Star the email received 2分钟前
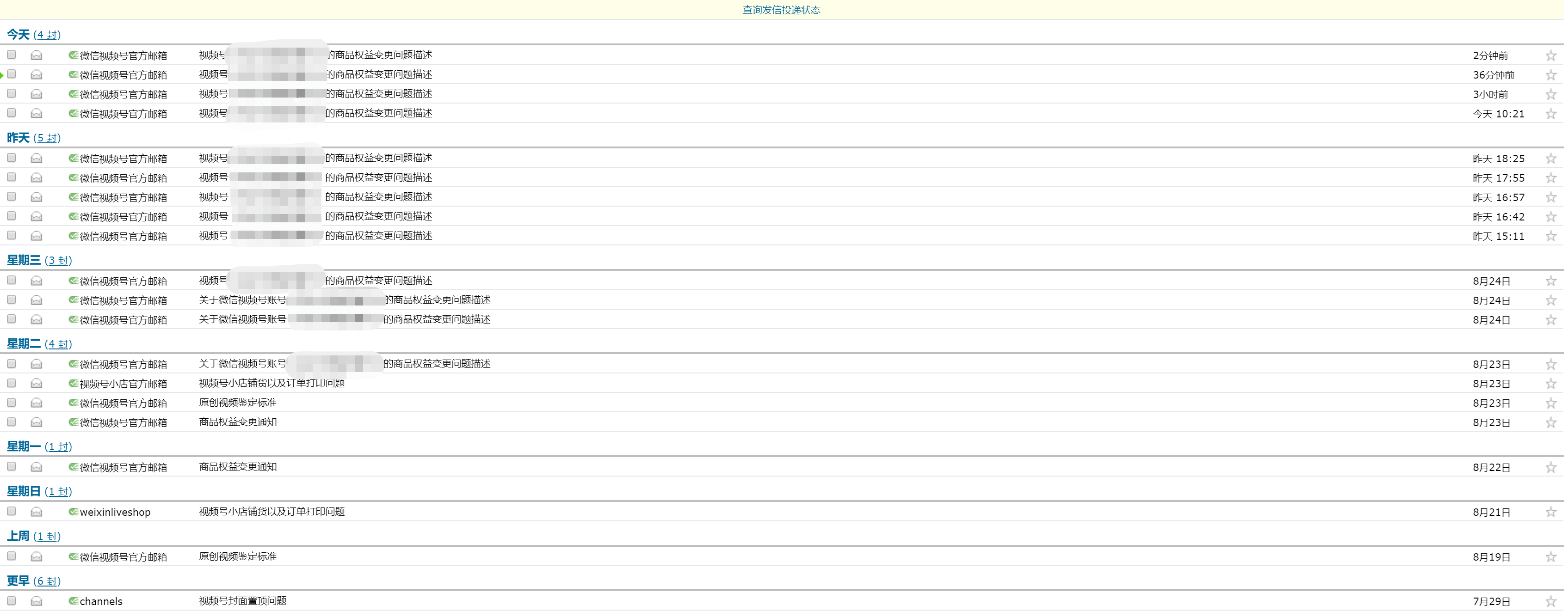The image size is (1568, 611). [x=1555, y=56]
